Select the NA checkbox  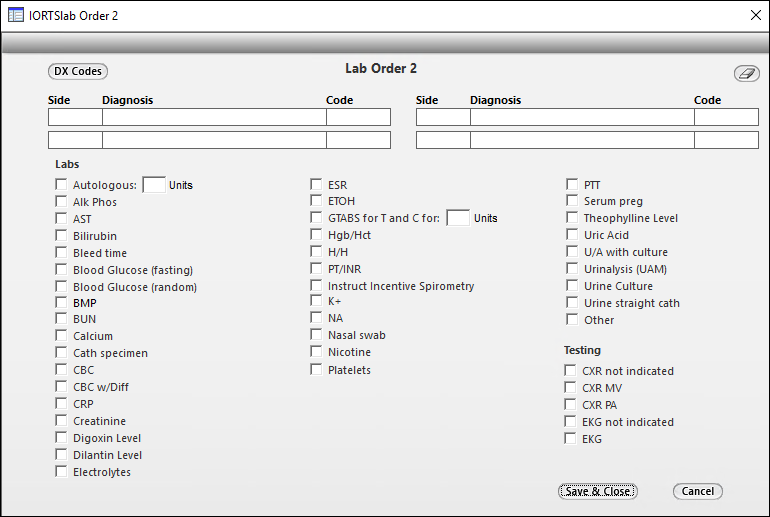coord(316,318)
